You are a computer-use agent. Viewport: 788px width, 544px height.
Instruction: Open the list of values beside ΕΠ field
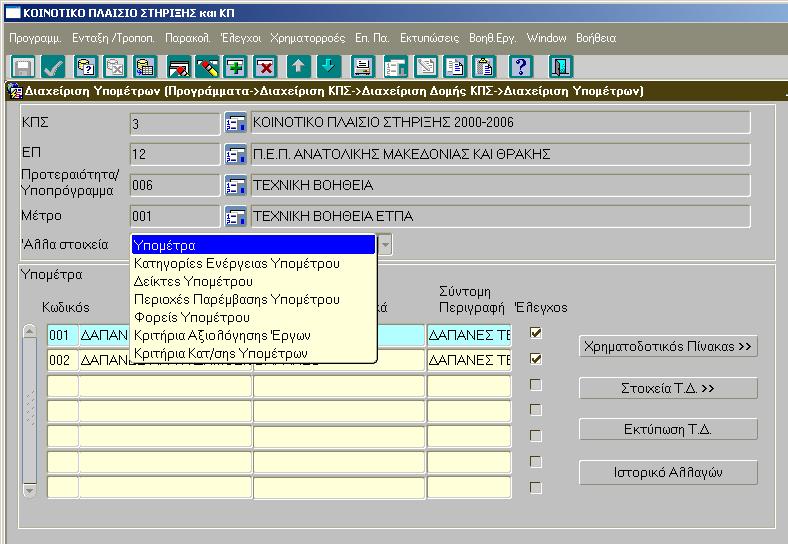tap(235, 154)
